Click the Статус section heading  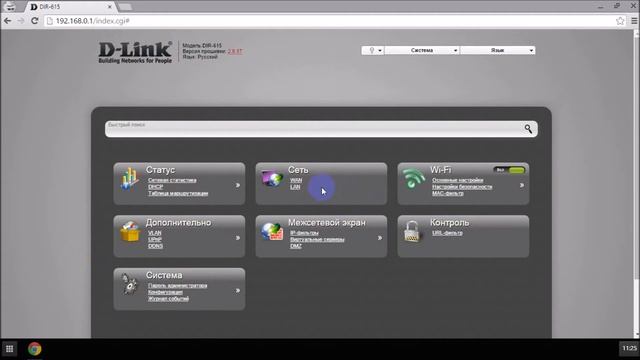click(160, 170)
